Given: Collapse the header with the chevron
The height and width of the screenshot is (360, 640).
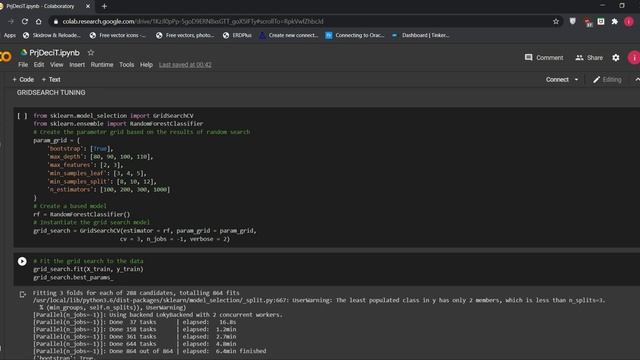Looking at the screenshot, I should 637,80.
